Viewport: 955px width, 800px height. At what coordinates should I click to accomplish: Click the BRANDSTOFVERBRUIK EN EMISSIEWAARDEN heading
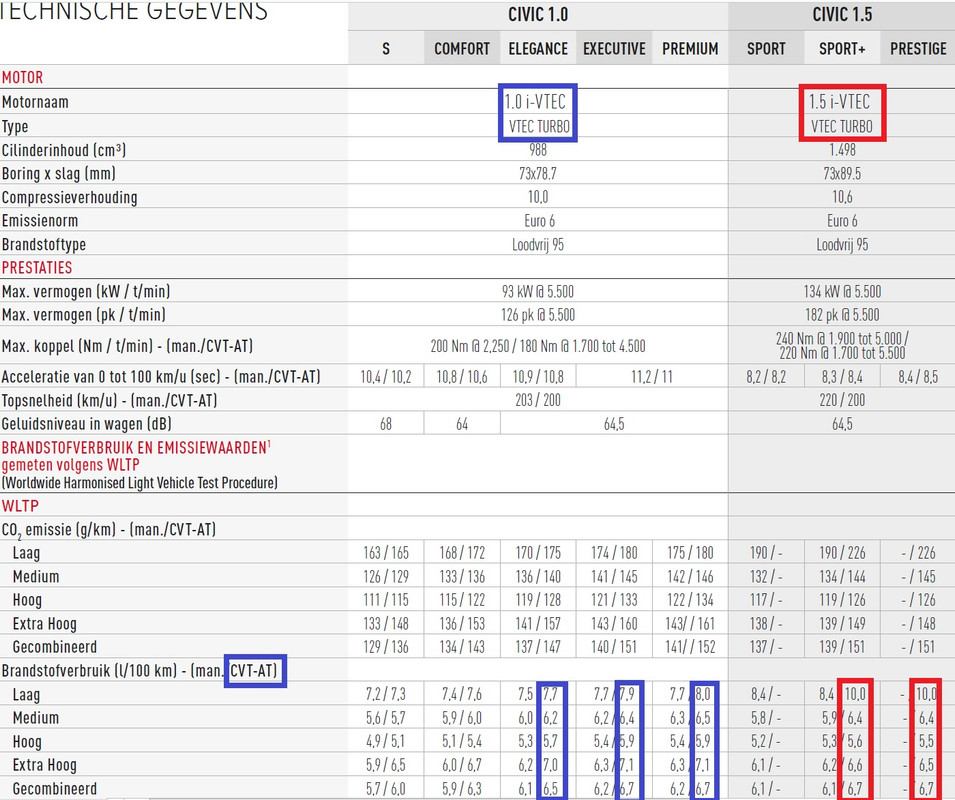[x=136, y=448]
